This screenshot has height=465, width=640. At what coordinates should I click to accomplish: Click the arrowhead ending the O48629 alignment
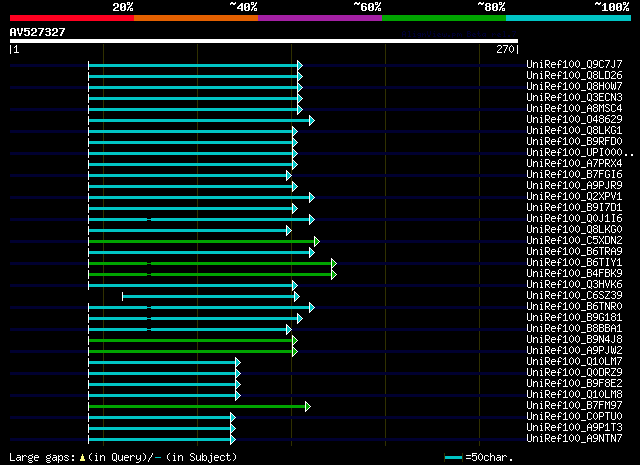click(312, 120)
